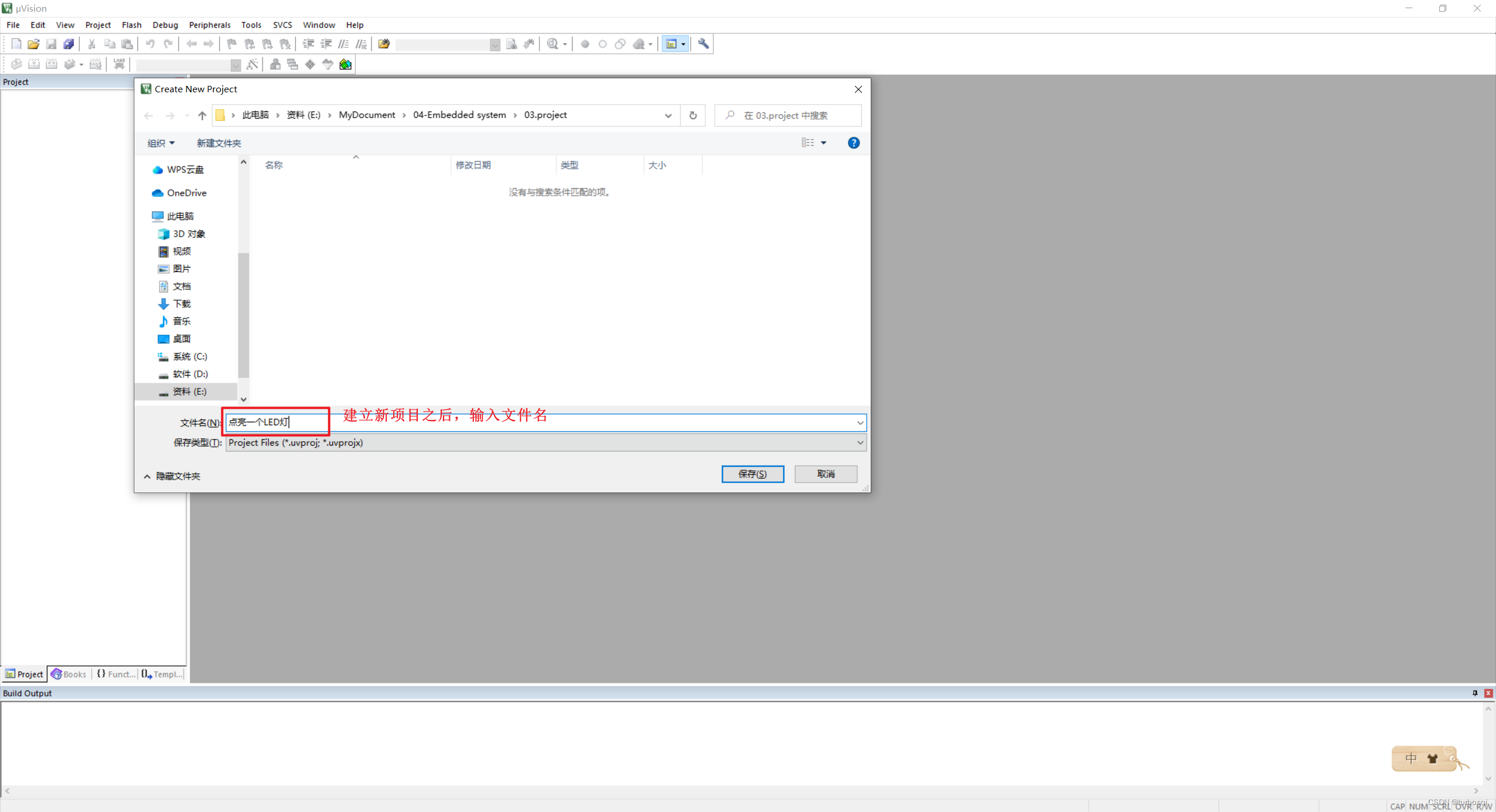Switch to the Funct... tab

coord(116,674)
